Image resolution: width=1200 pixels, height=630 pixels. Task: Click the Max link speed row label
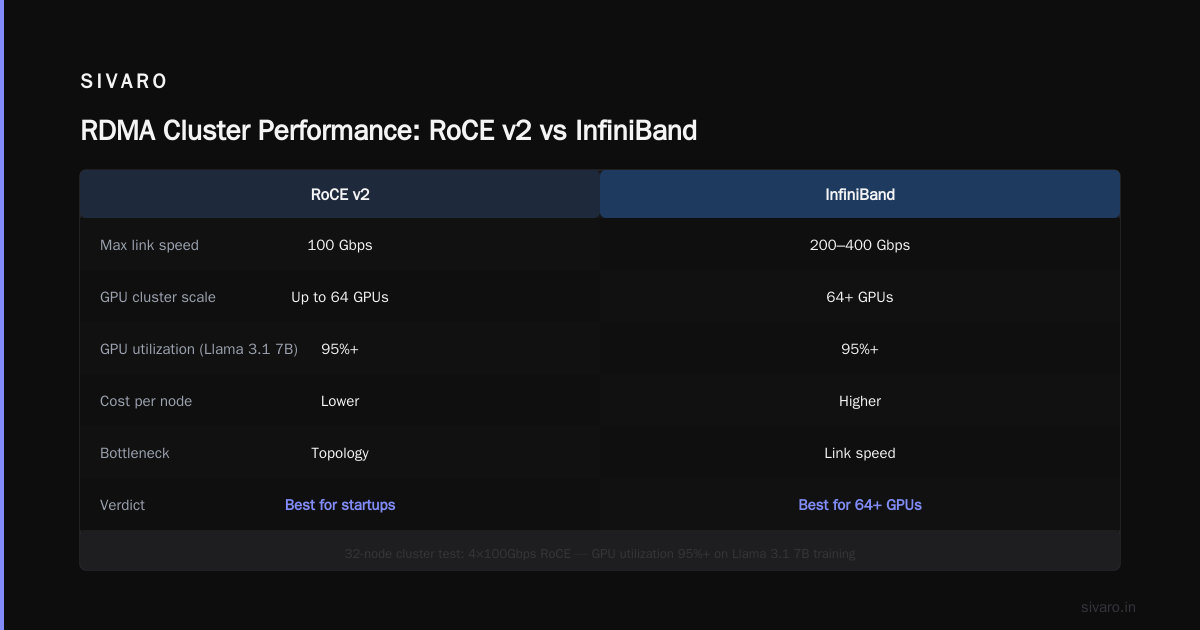pos(149,245)
